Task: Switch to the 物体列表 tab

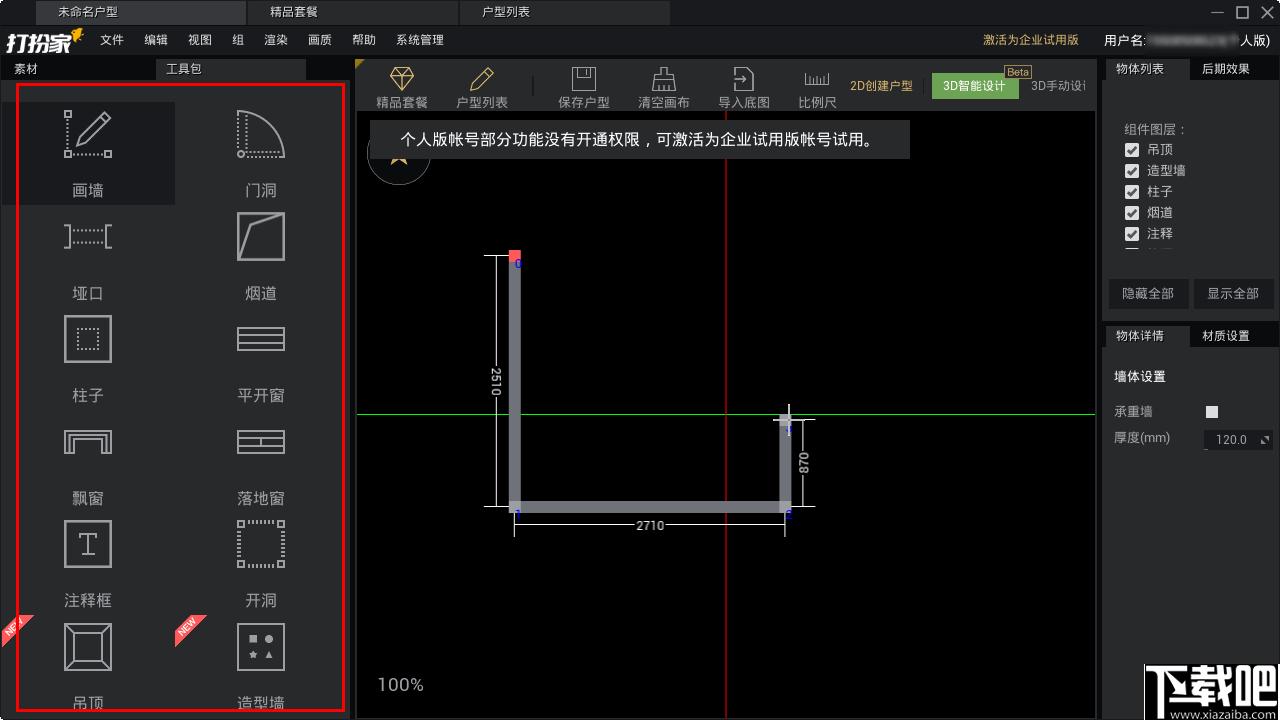Action: click(1146, 69)
